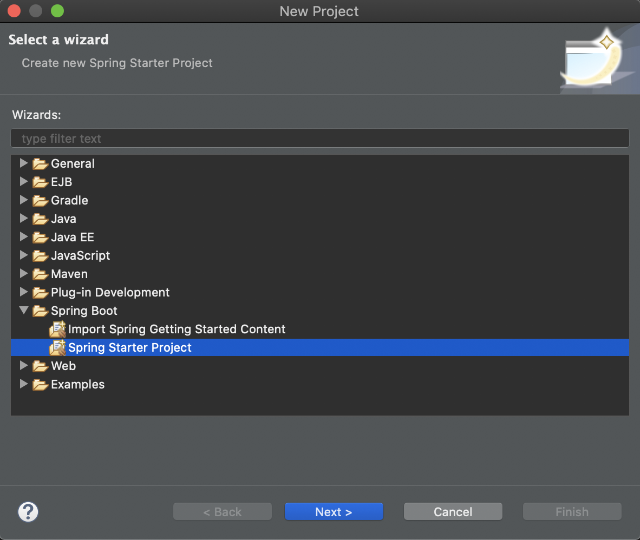Click the Import Spring Getting Started Content icon
Viewport: 640px width, 540px height.
[58, 329]
